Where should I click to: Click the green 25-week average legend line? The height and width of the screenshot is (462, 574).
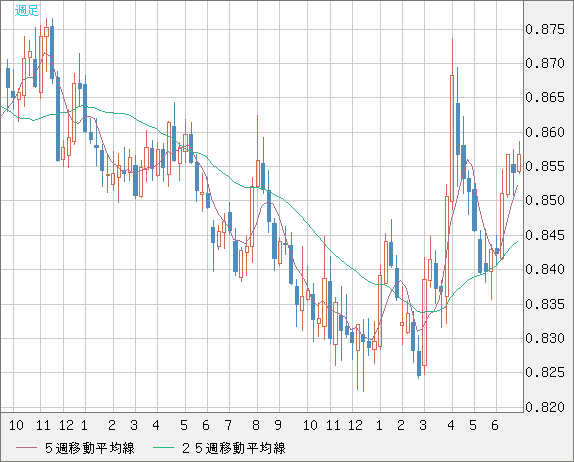coord(163,448)
